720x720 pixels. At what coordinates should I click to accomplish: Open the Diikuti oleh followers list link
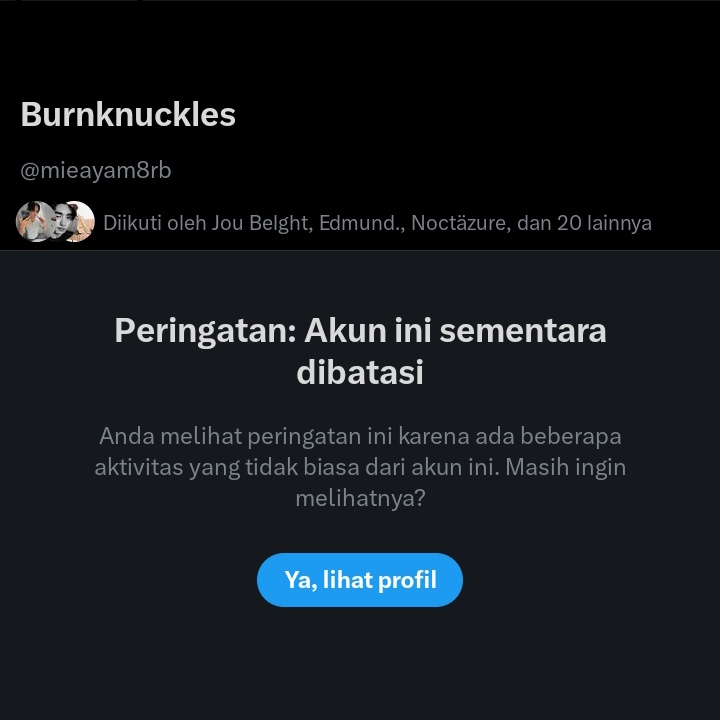pyautogui.click(x=377, y=223)
